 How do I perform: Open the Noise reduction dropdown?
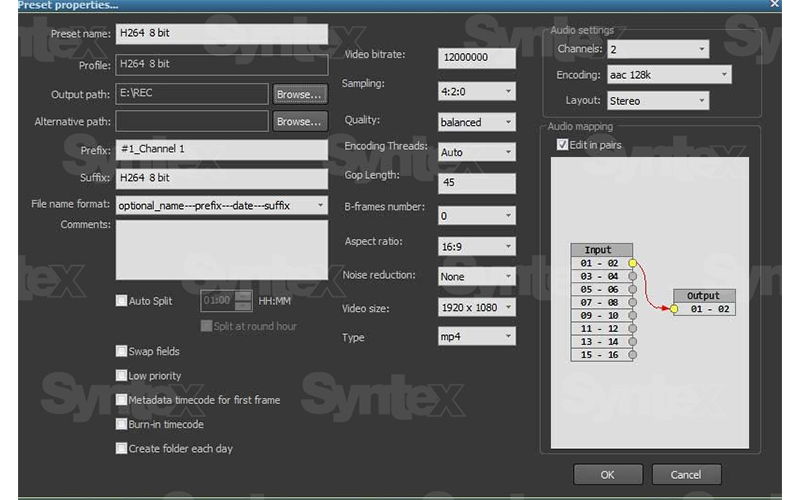[x=477, y=277]
